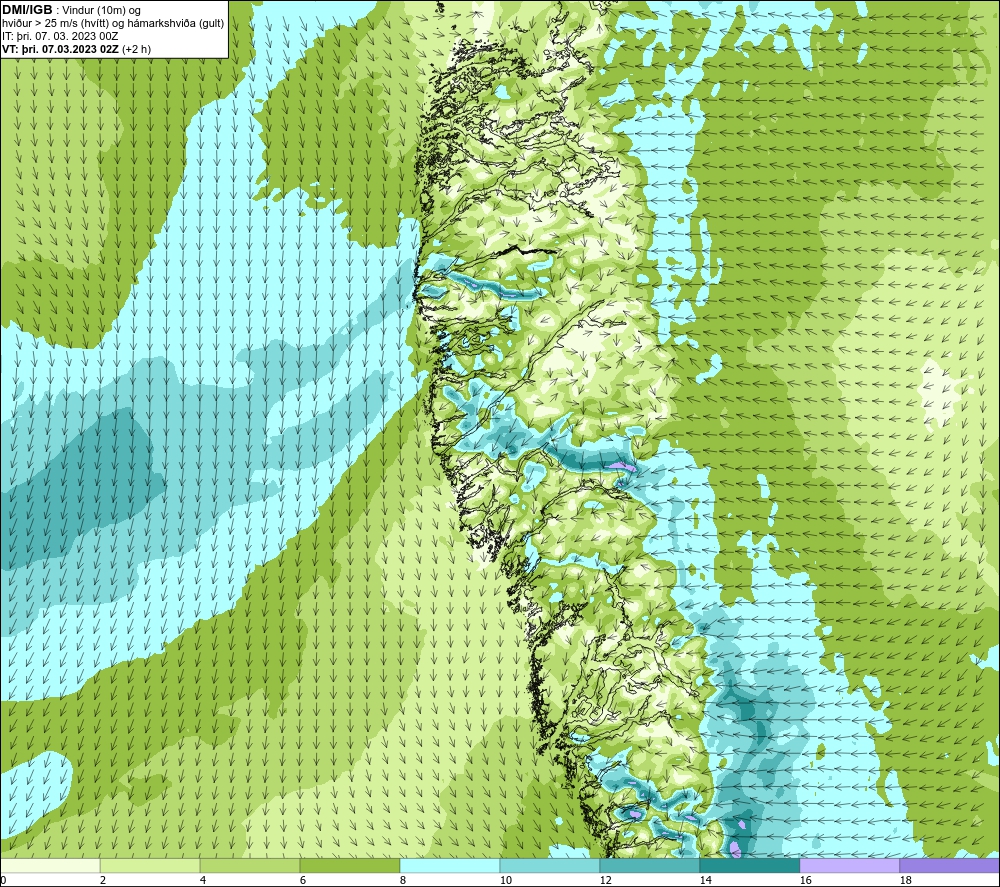Click the scale label 12
The image size is (1000, 887).
point(605,881)
